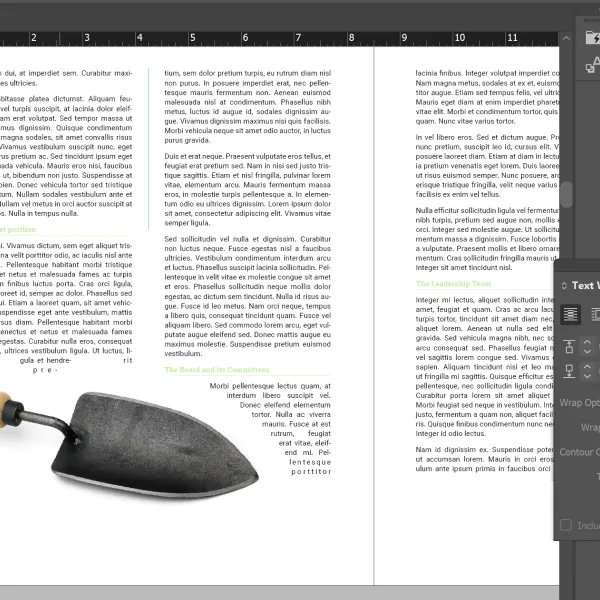Image resolution: width=600 pixels, height=600 pixels.
Task: Decrease the Bottom Offset value
Action: 587,376
